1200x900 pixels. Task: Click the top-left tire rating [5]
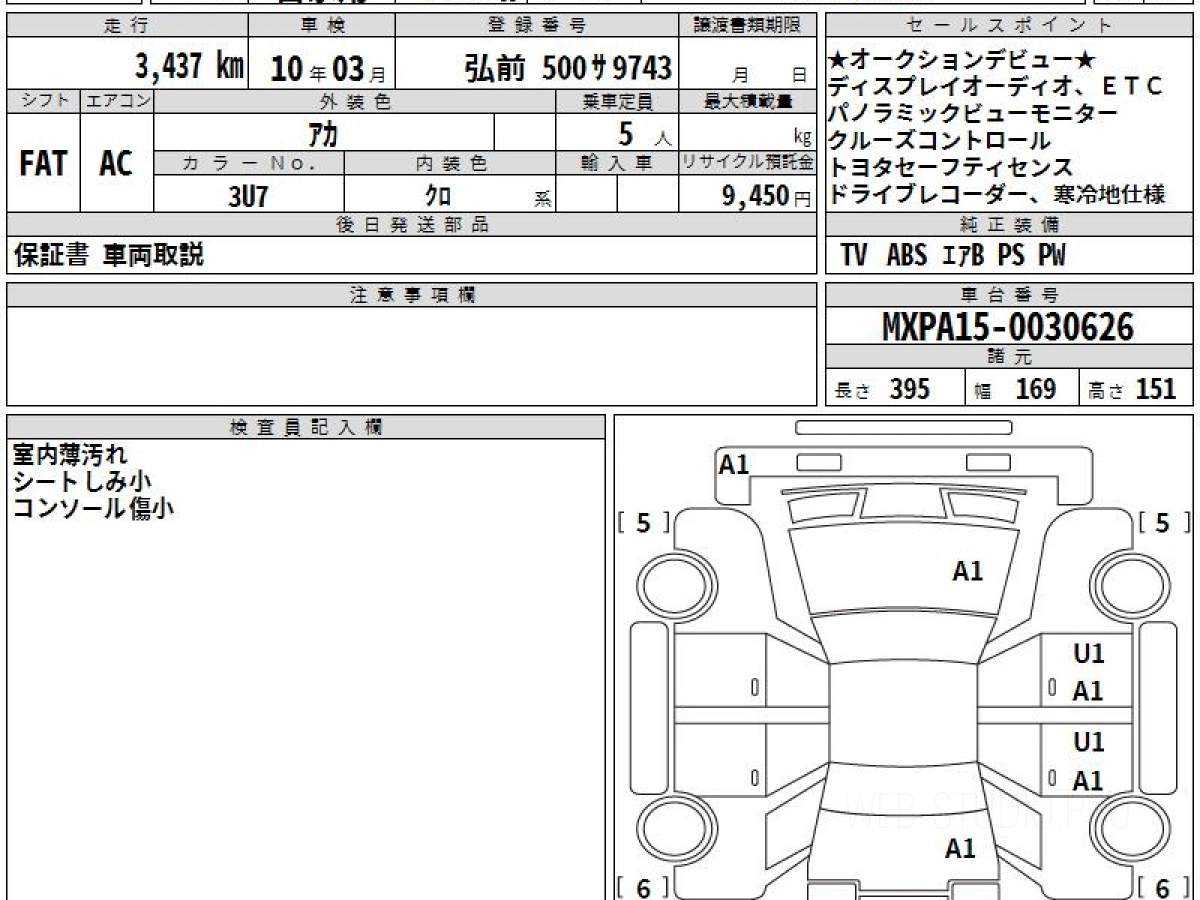[x=643, y=523]
